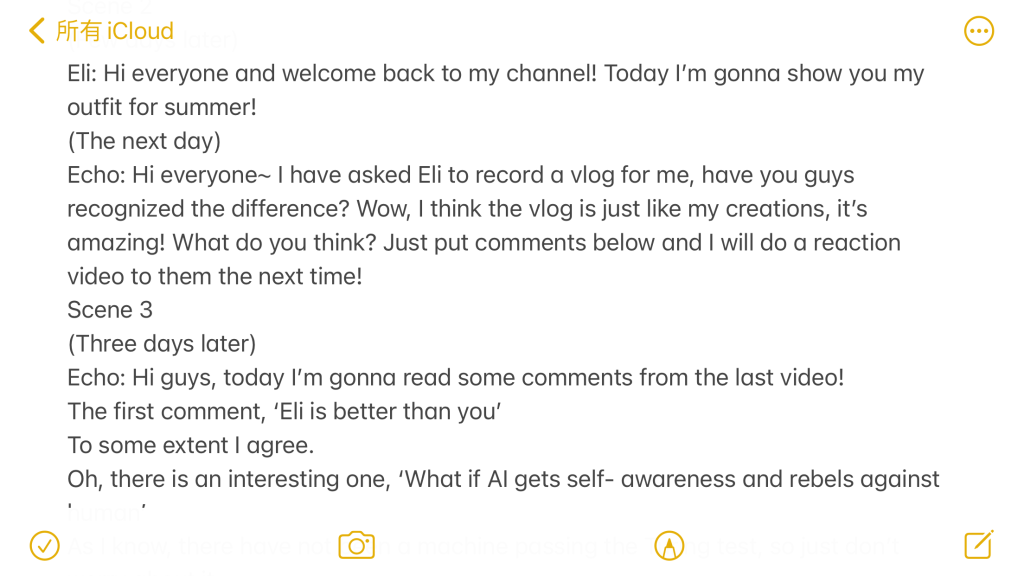Place cursor in 'welcome back to my channel' line
1024x576 pixels.
[x=495, y=74]
